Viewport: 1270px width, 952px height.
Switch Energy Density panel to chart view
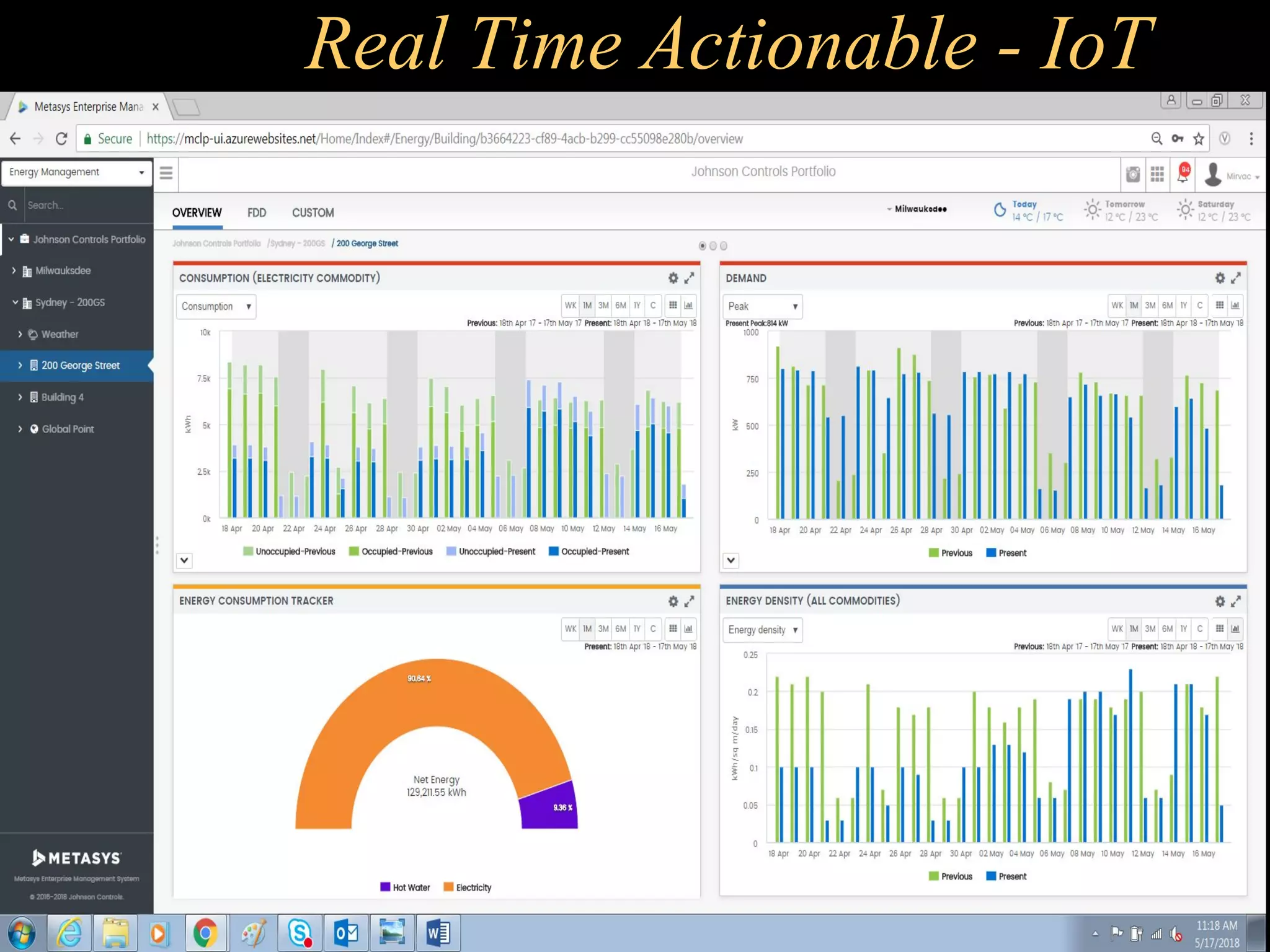[x=1235, y=628]
